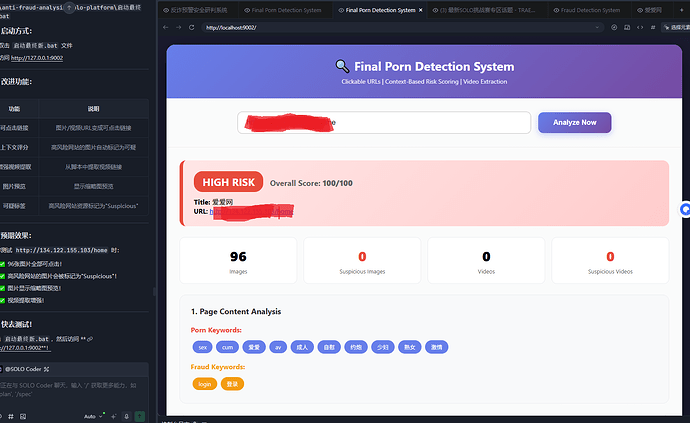Click the Overall Score 100/100 text

311,183
